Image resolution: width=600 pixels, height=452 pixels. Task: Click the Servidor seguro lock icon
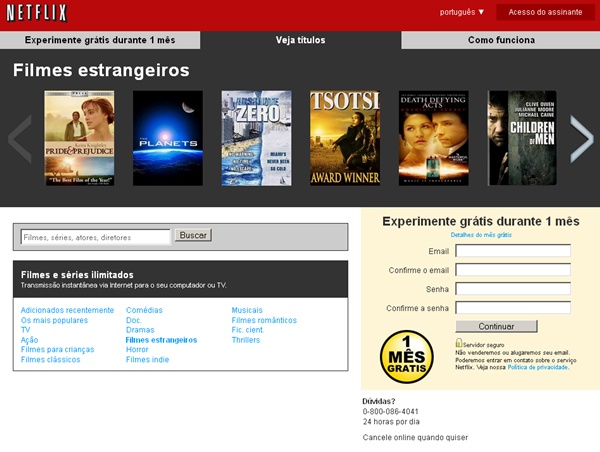click(459, 343)
